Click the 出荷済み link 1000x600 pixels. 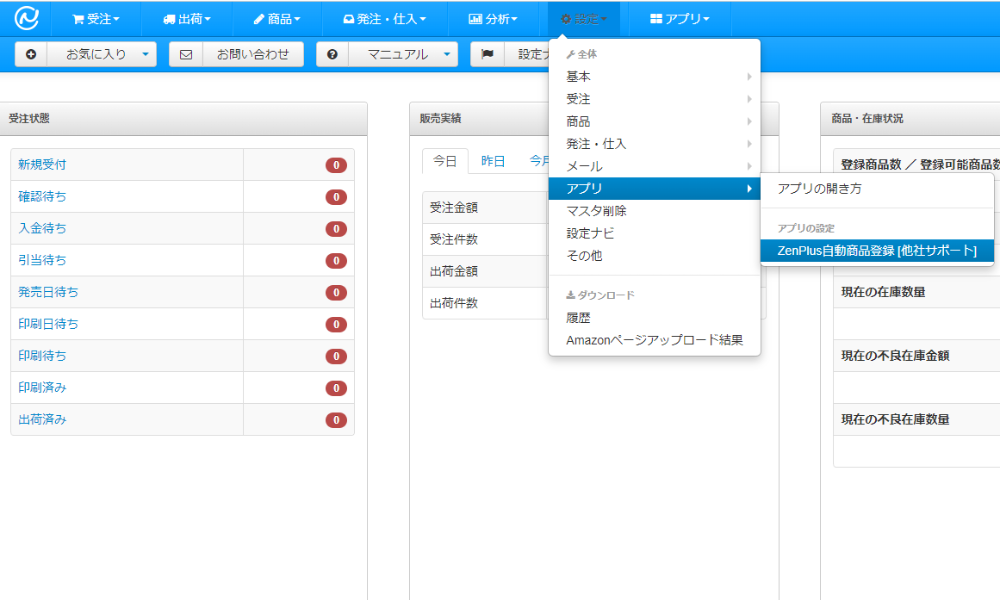tap(43, 419)
